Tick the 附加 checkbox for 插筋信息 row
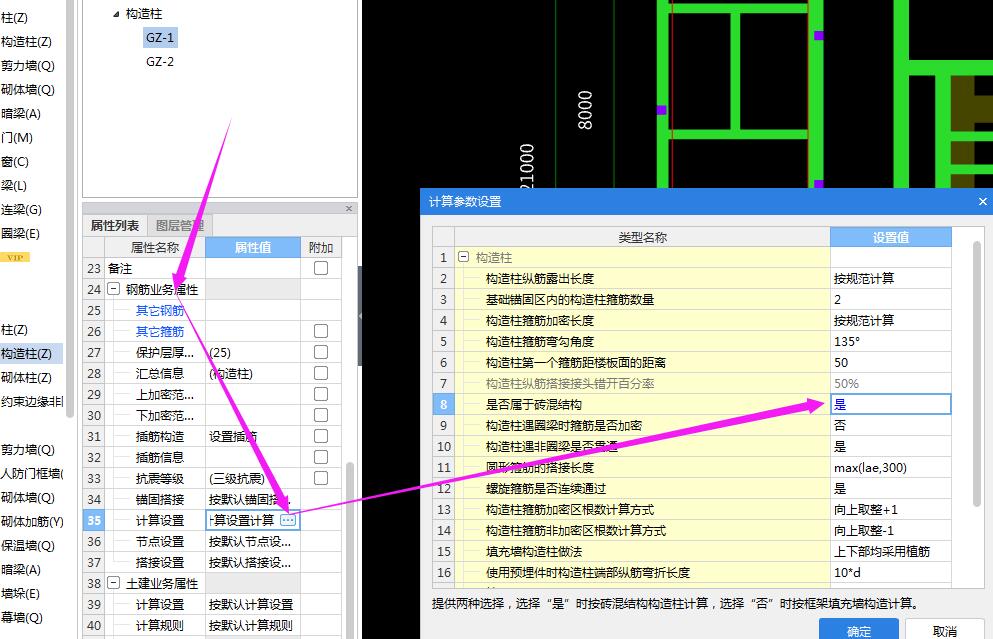Viewport: 993px width, 639px height. [321, 457]
